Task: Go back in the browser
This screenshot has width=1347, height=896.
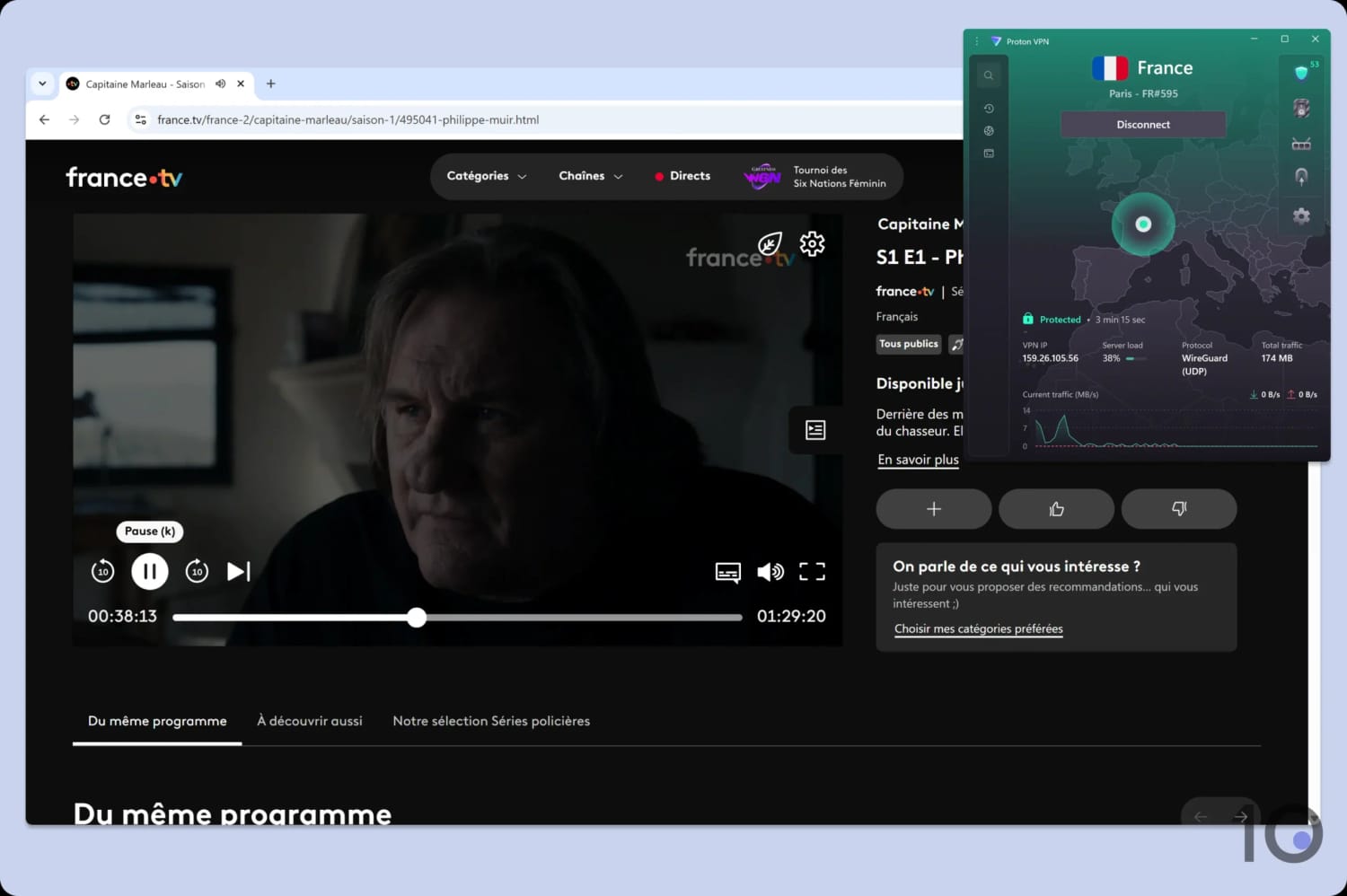Action: tap(44, 119)
